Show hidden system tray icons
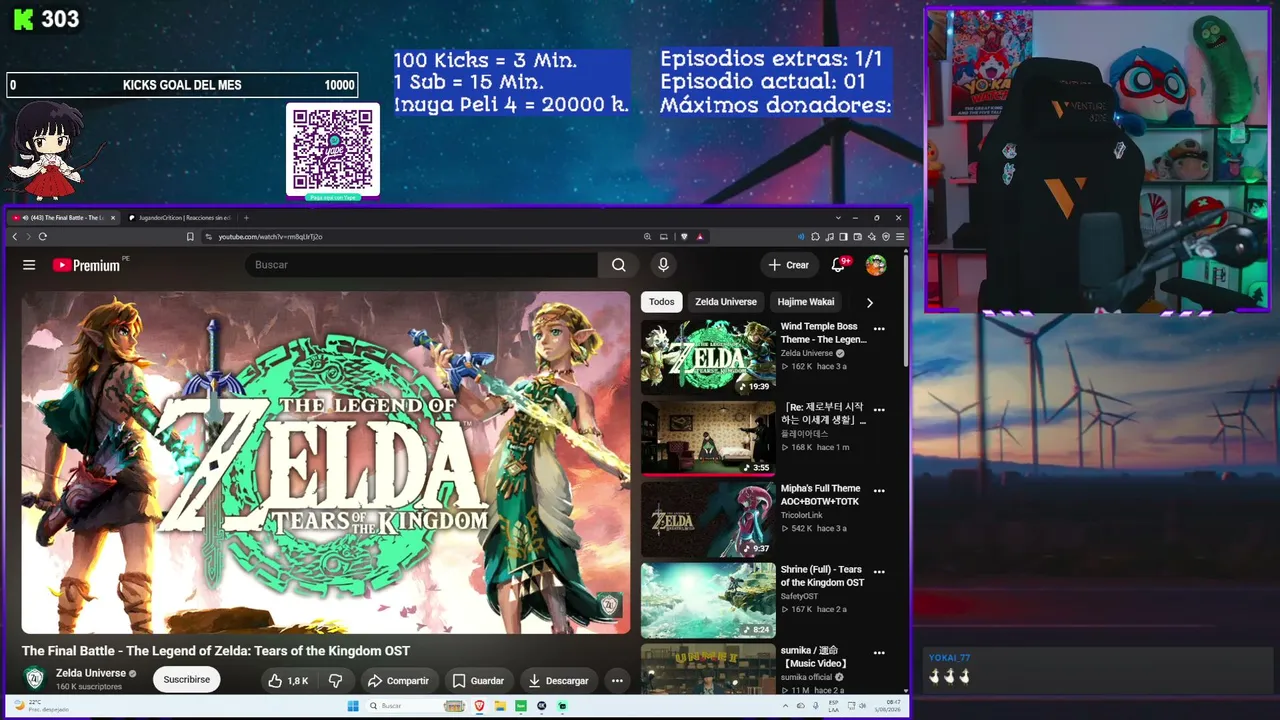The width and height of the screenshot is (1280, 720). click(x=786, y=706)
